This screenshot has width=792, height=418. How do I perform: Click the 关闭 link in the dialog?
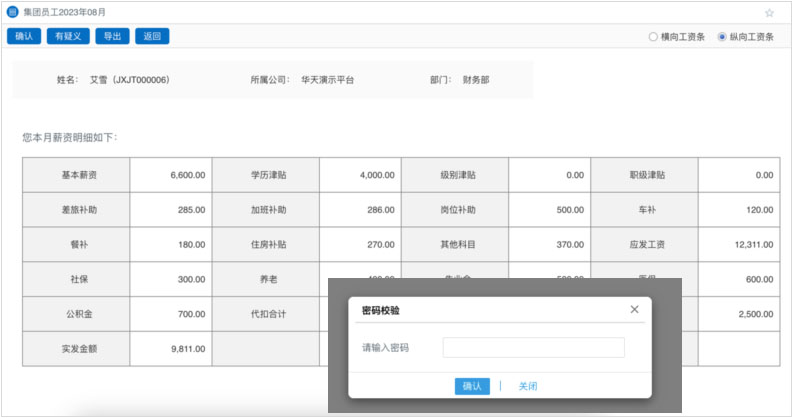click(x=528, y=386)
